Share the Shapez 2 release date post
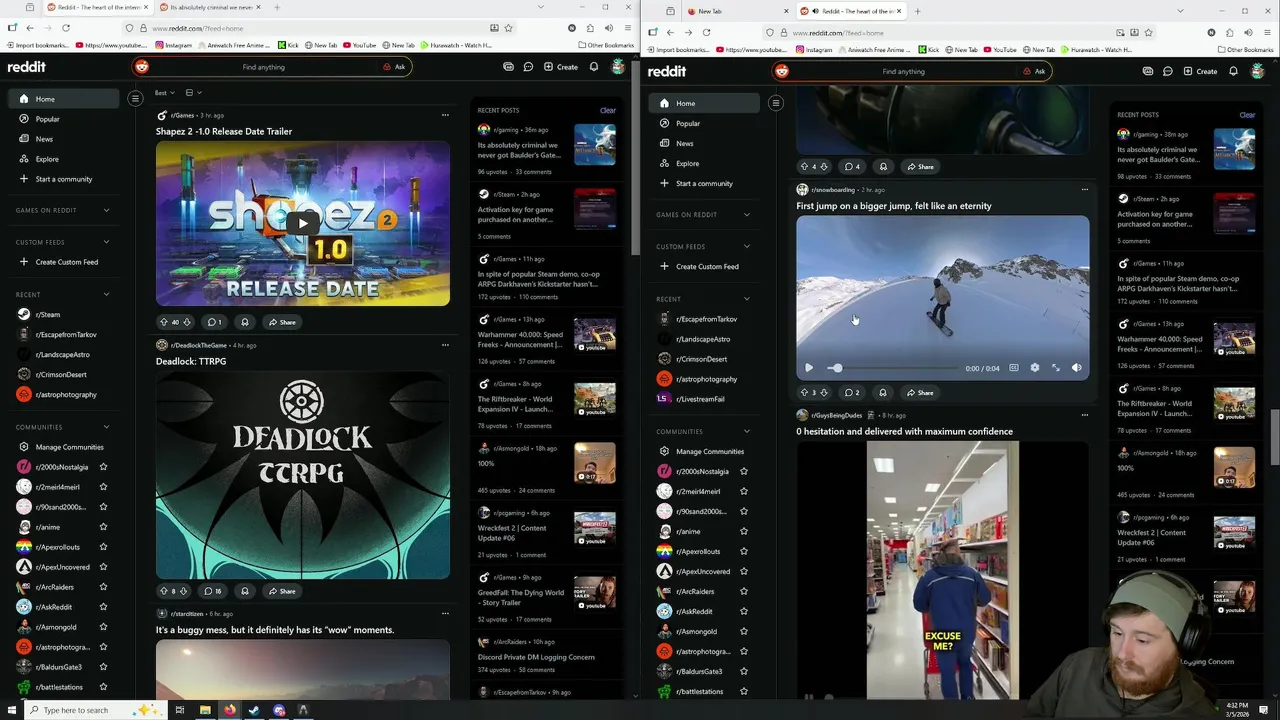 tap(281, 322)
